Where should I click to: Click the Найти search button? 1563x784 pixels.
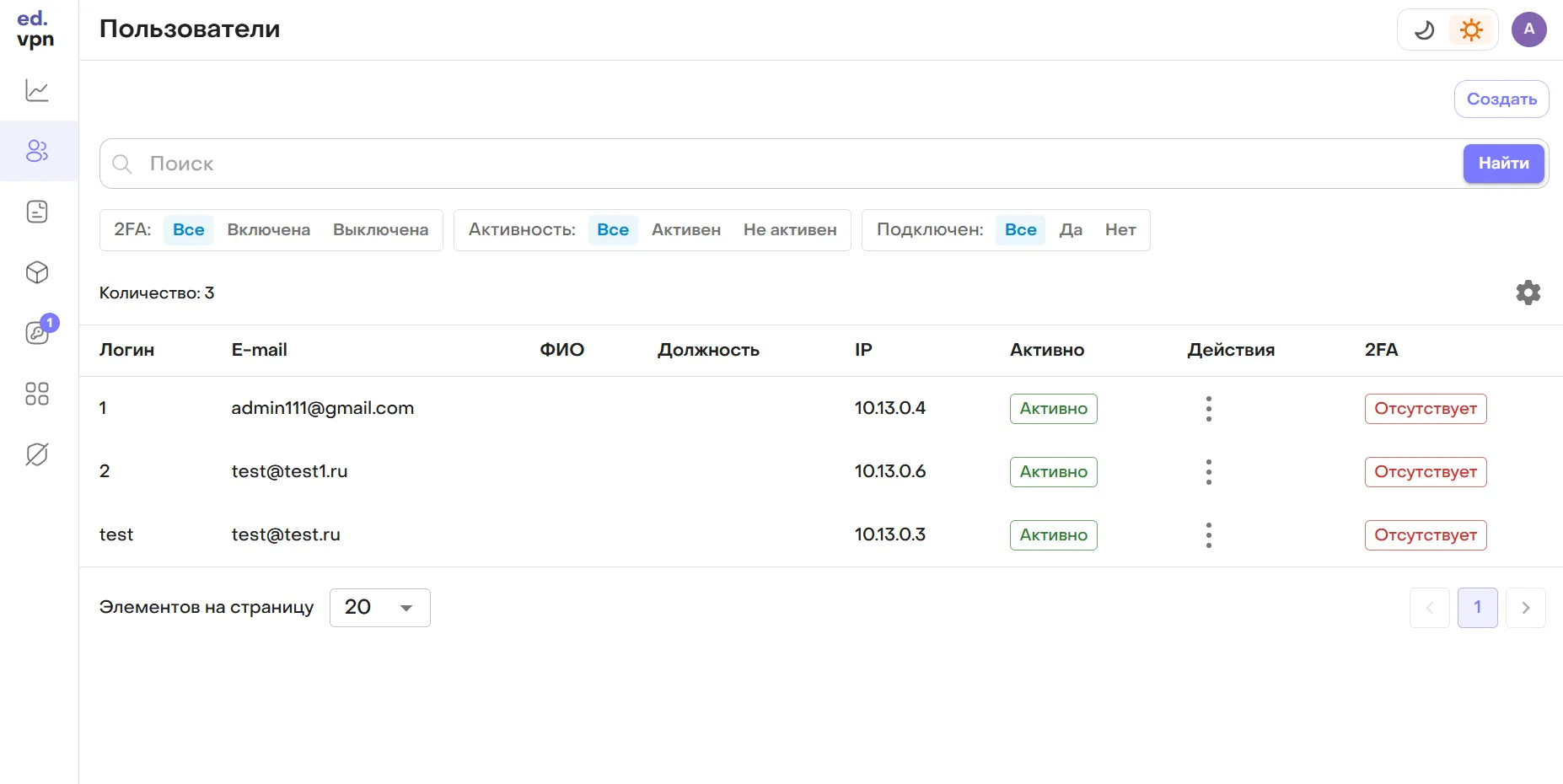click(x=1503, y=164)
